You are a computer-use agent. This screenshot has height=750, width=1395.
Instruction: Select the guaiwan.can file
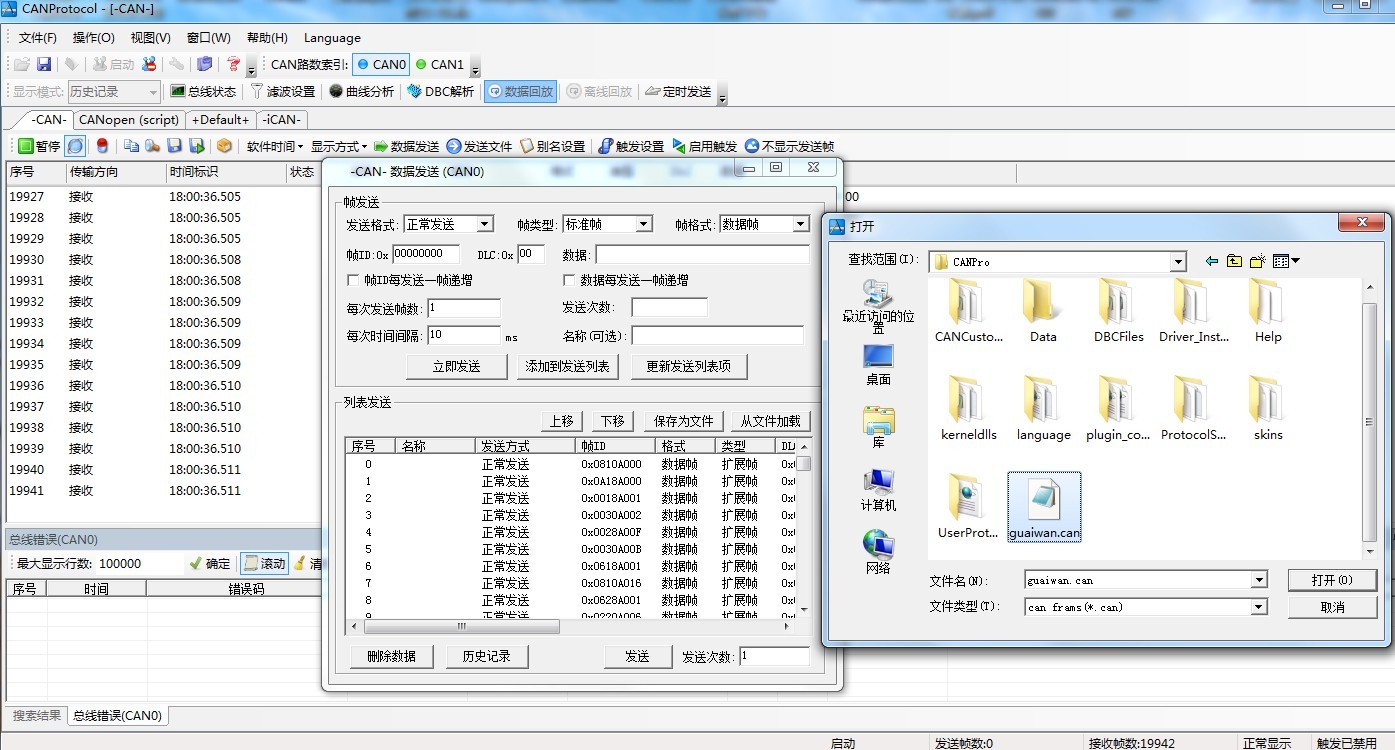1044,508
